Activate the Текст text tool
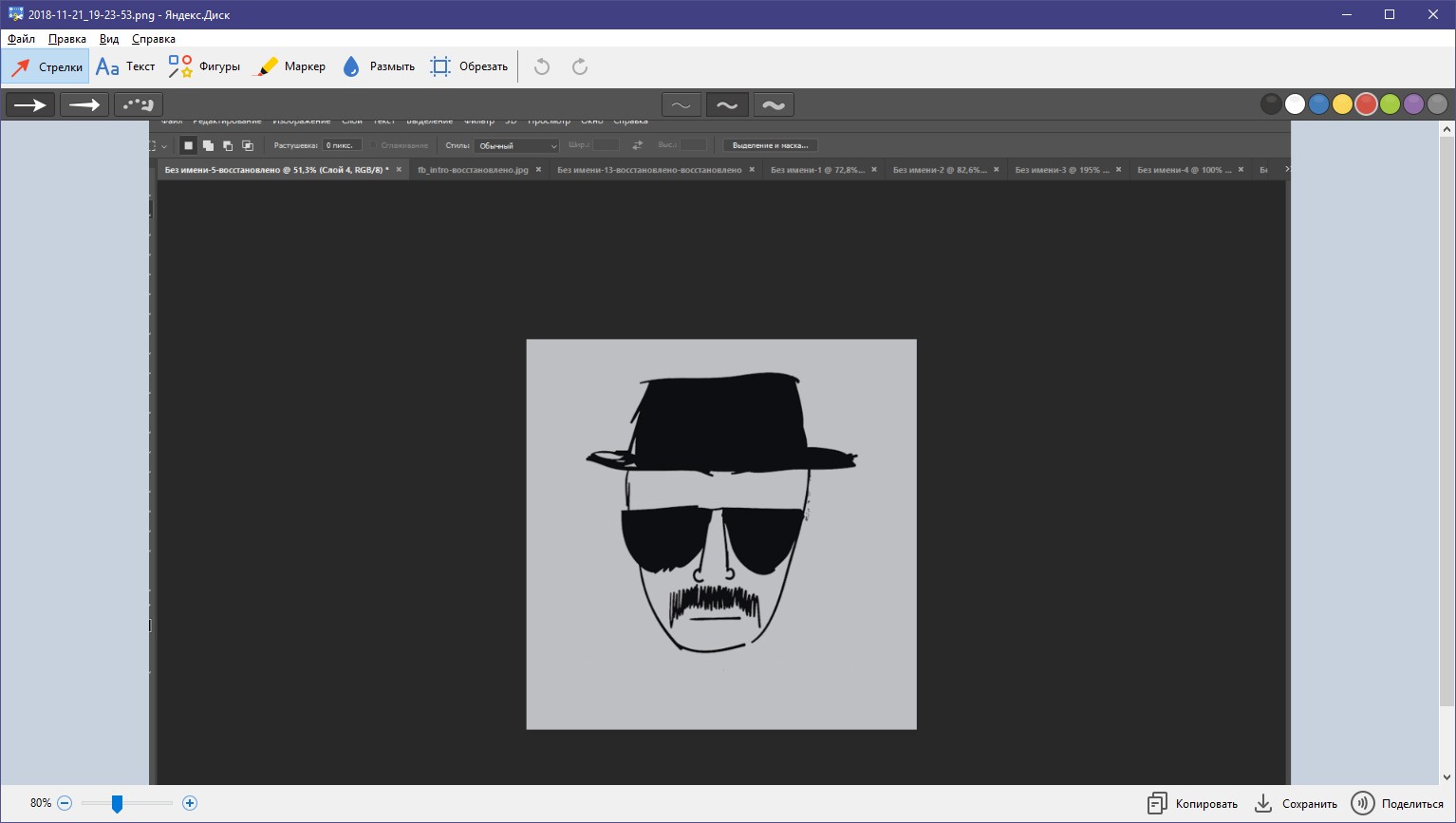Viewport: 1456px width, 823px height. [x=125, y=67]
